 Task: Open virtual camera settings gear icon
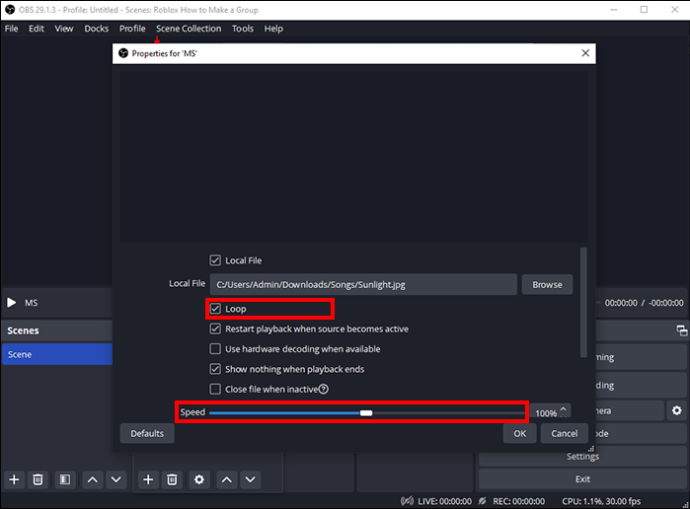click(677, 410)
